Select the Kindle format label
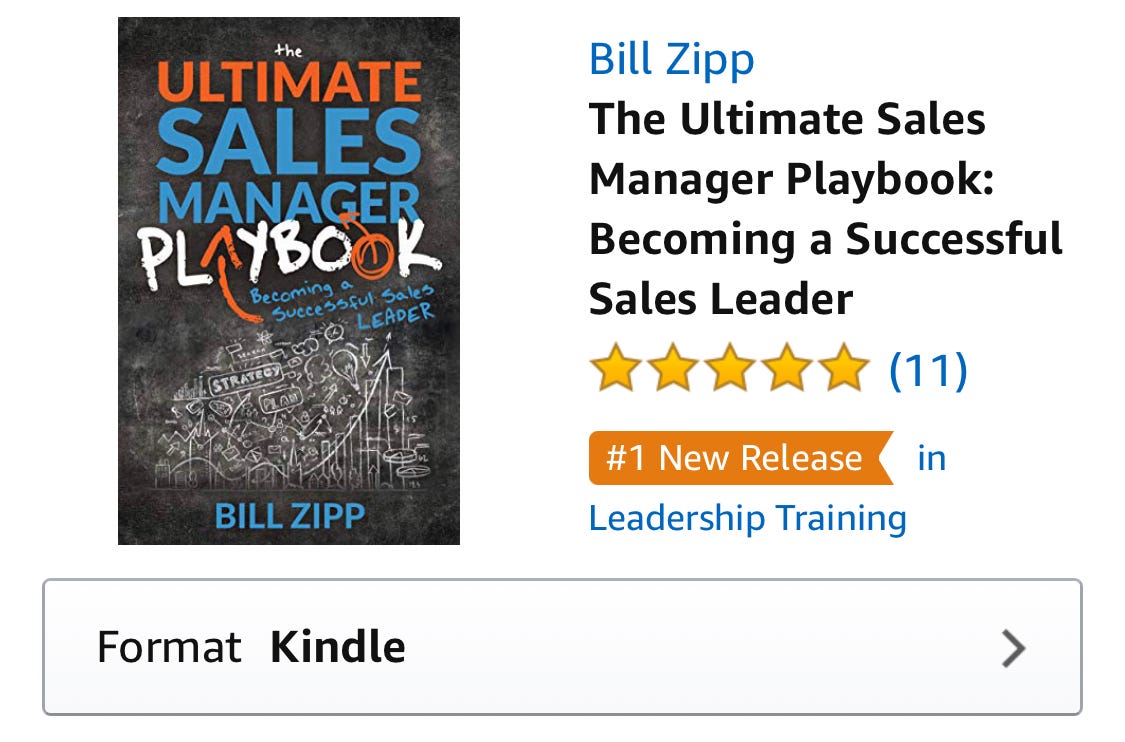The width and height of the screenshot is (1125, 742). point(338,647)
